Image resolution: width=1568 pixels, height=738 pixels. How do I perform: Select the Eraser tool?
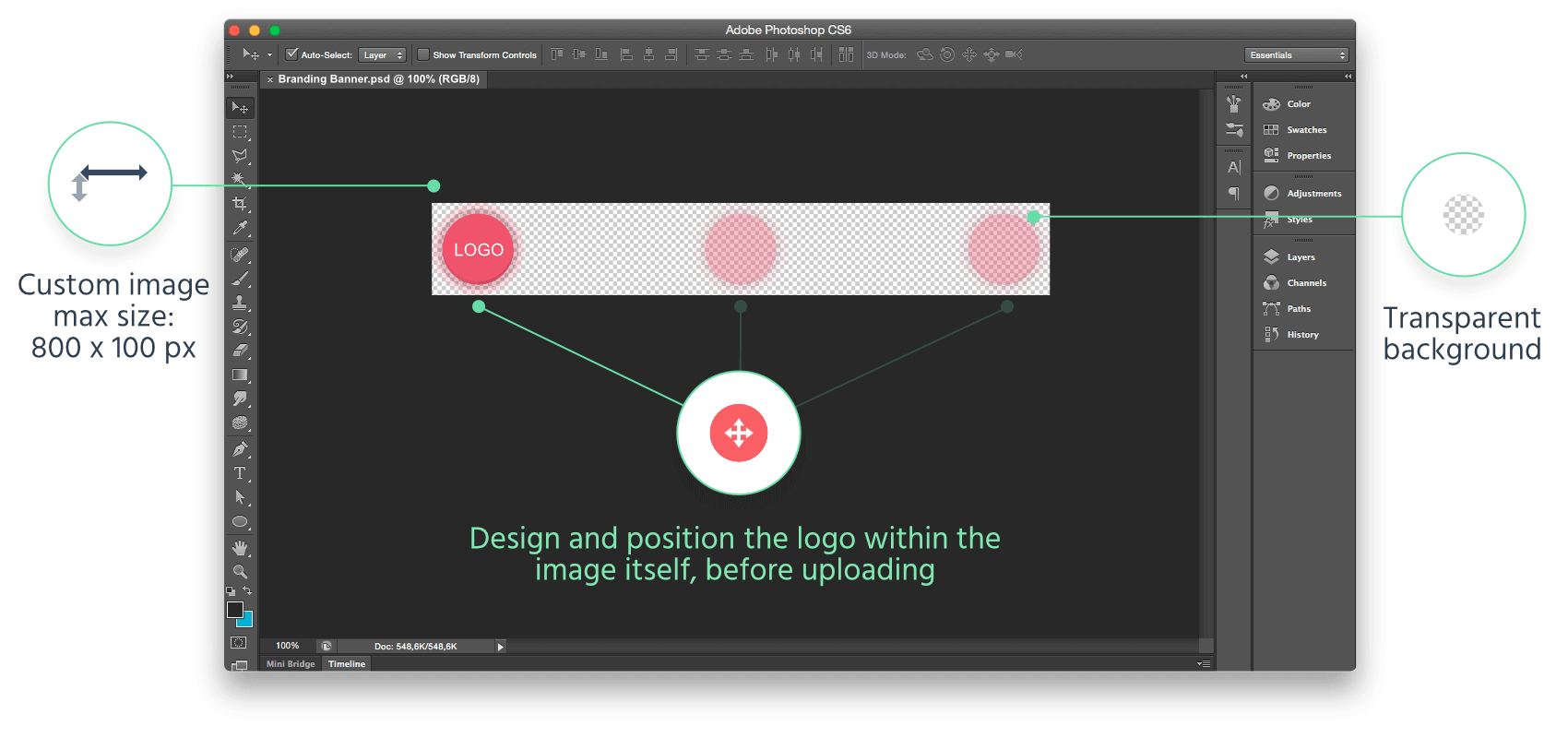tap(240, 351)
